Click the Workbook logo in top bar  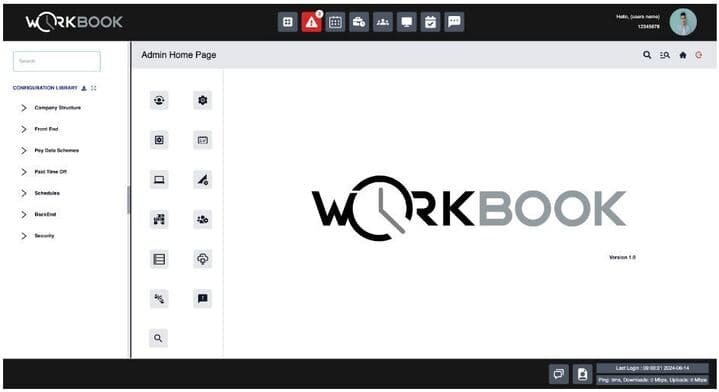[74, 22]
